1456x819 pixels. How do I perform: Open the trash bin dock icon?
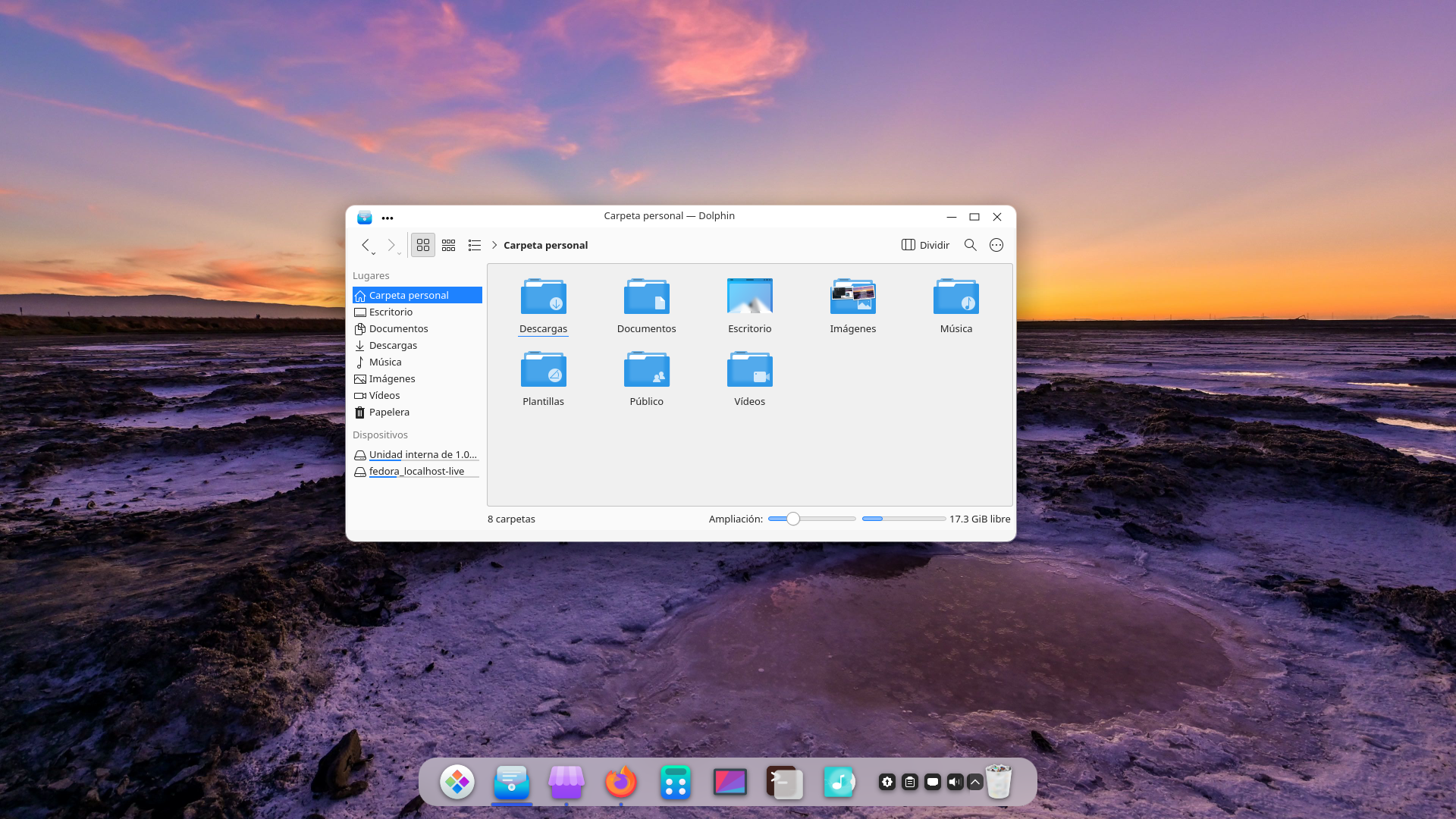tap(999, 782)
